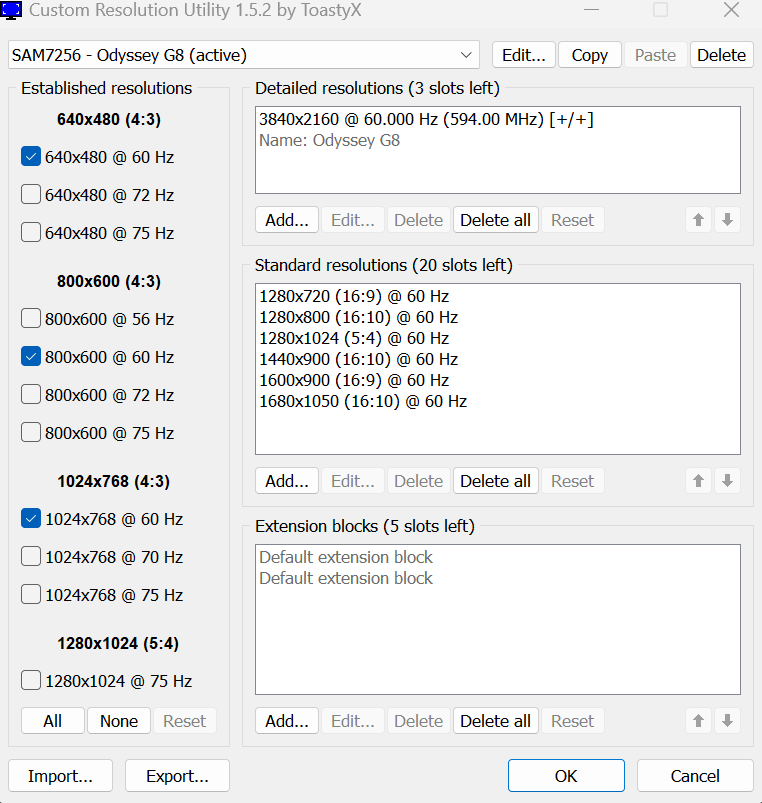Move detailed resolution up with arrow
The width and height of the screenshot is (762, 803).
click(x=700, y=220)
